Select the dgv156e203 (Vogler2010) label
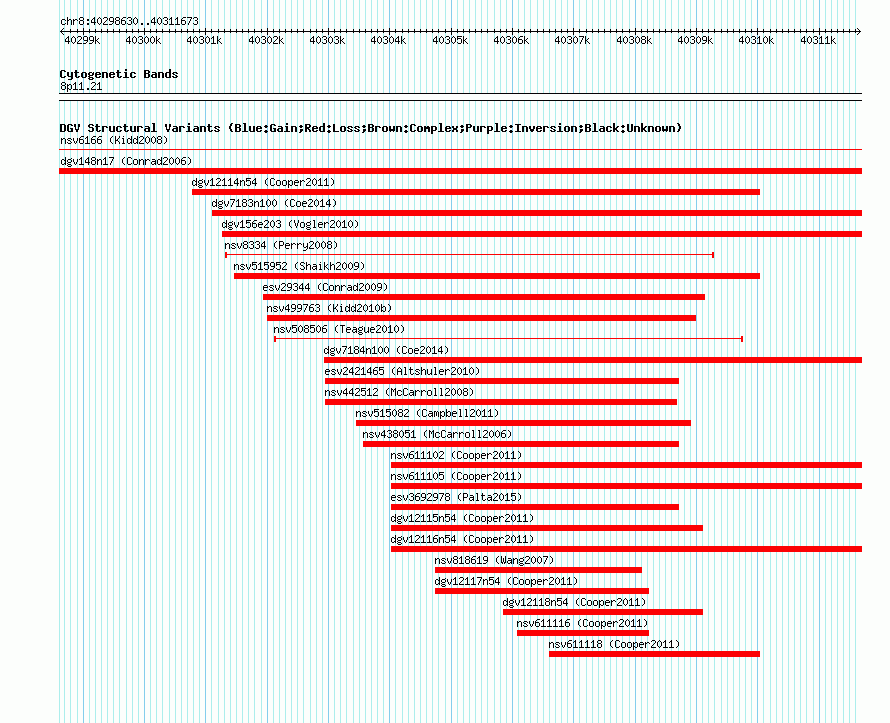 point(290,224)
